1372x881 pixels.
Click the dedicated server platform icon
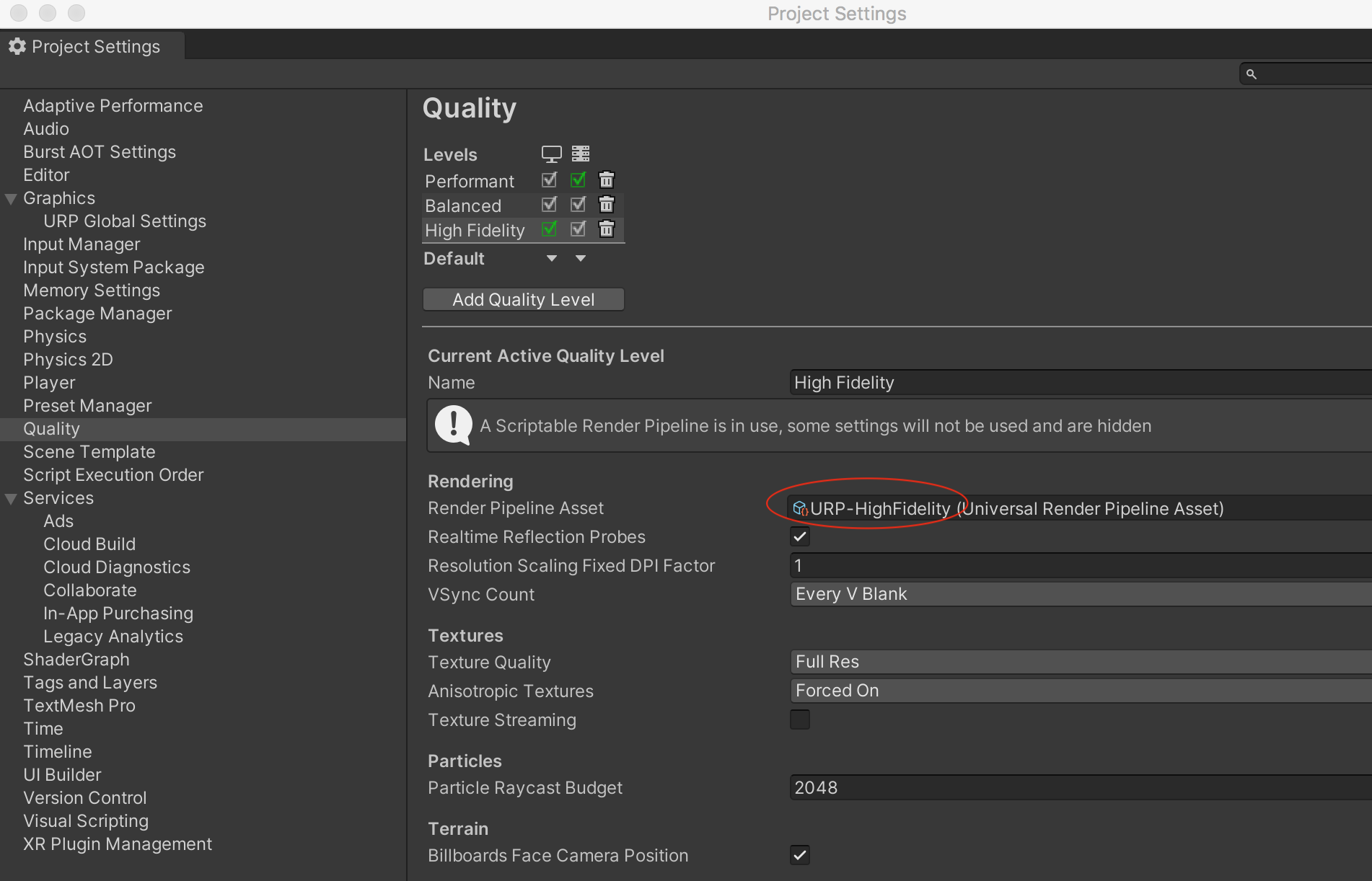click(581, 154)
